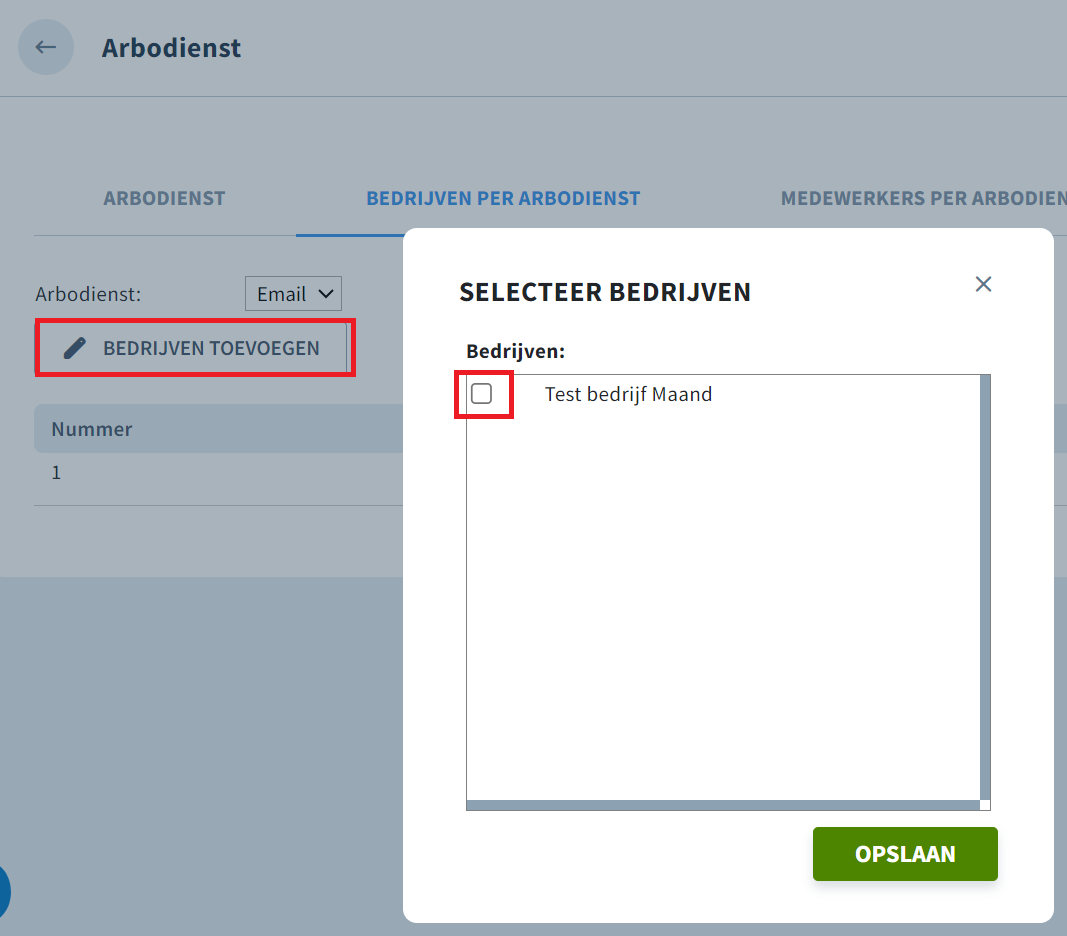Open the MEDEWERKERS PER ARBODIENST tab
Screen dimensions: 1067x936
pyautogui.click(x=923, y=198)
